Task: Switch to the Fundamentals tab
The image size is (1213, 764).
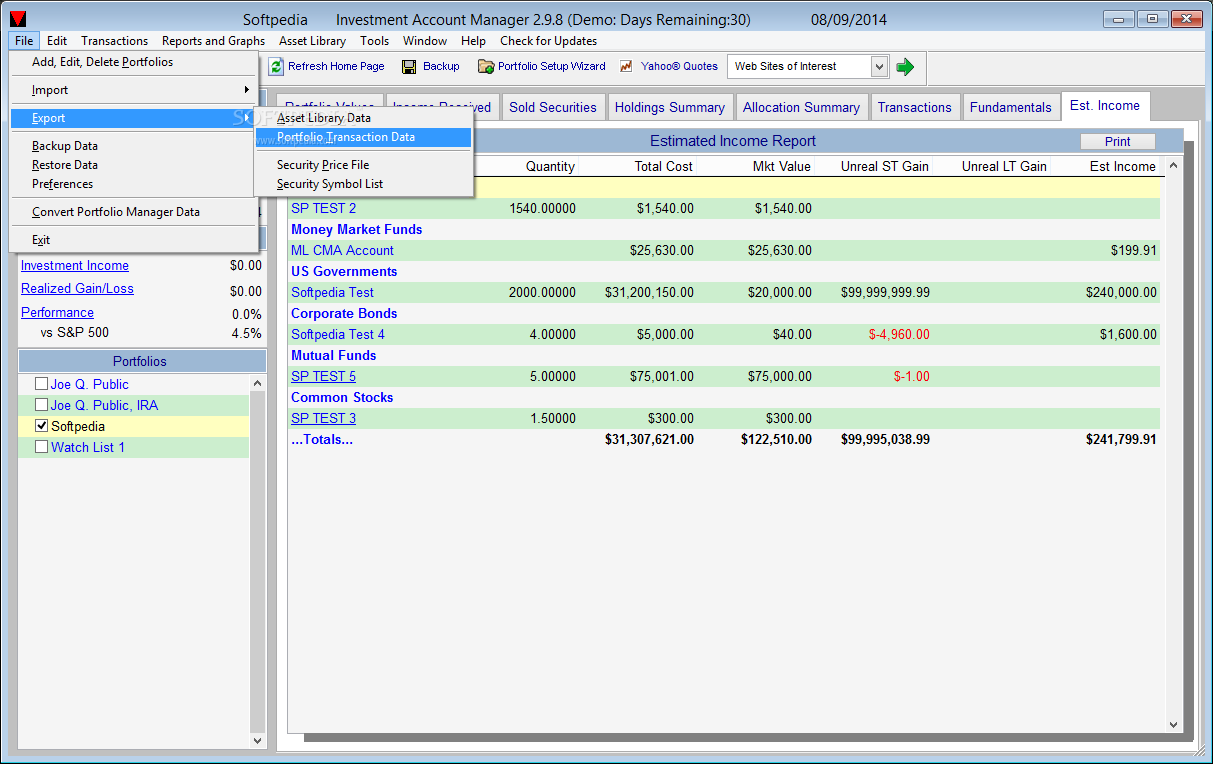Action: (1010, 107)
